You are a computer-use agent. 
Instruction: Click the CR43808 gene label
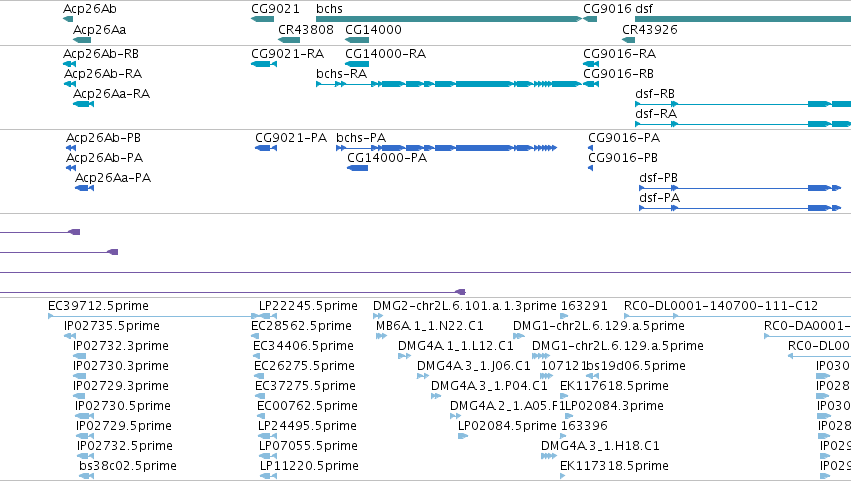[306, 29]
